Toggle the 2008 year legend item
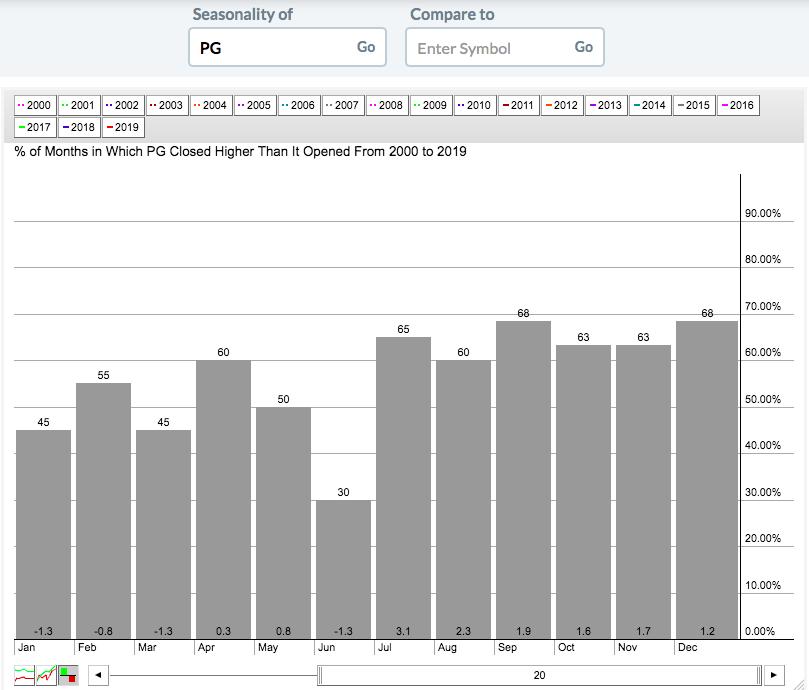 (387, 105)
